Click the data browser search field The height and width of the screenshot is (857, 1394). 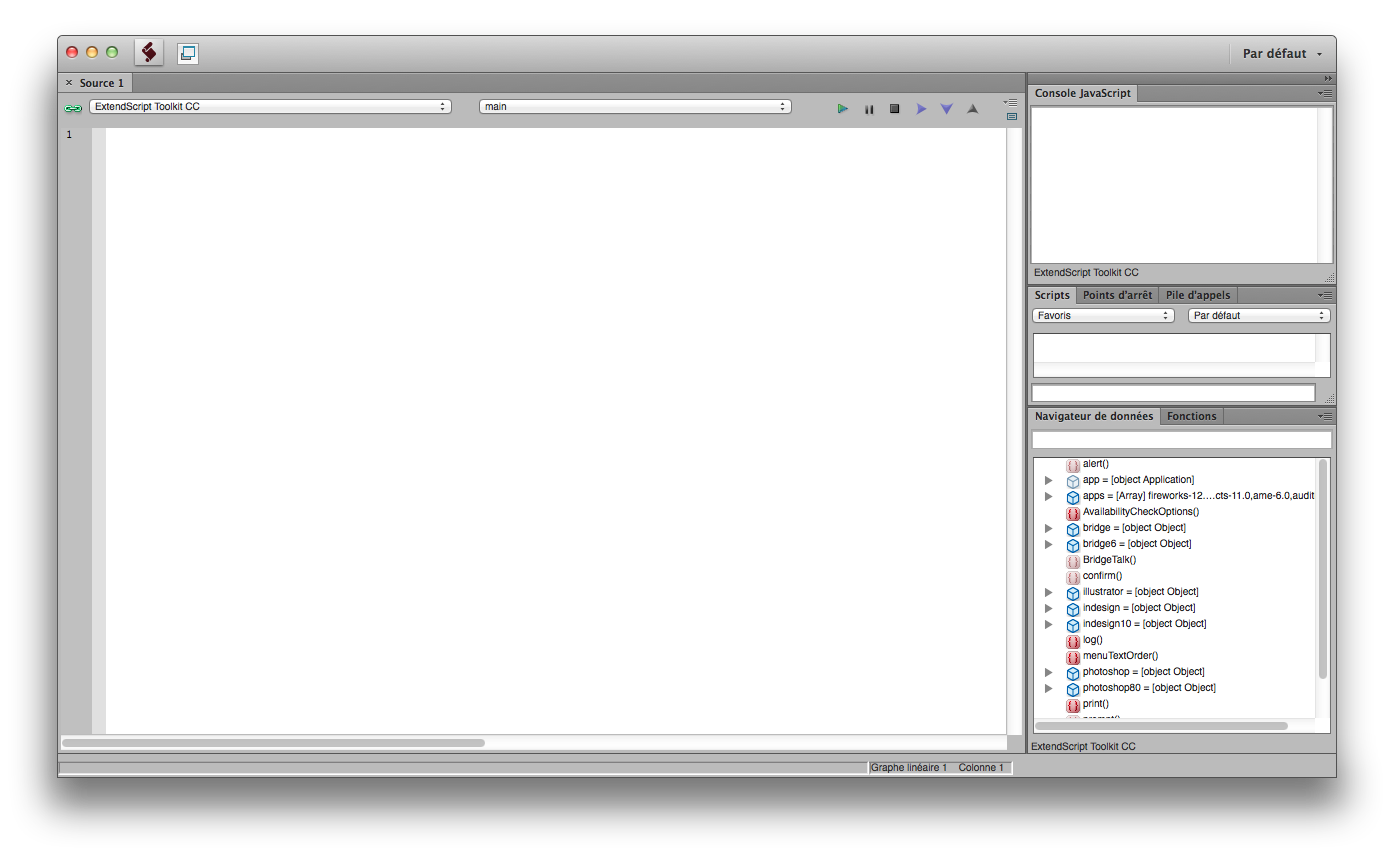(1181, 440)
